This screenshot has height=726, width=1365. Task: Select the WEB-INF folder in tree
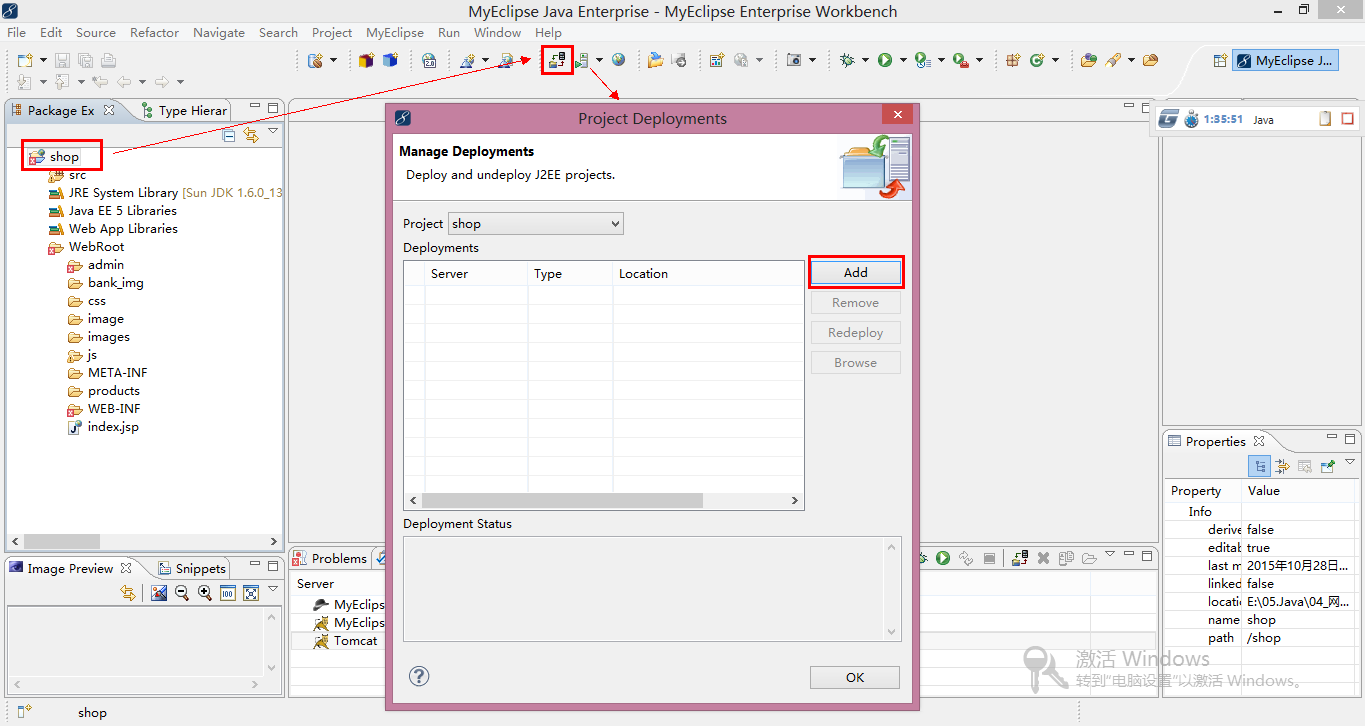(114, 408)
